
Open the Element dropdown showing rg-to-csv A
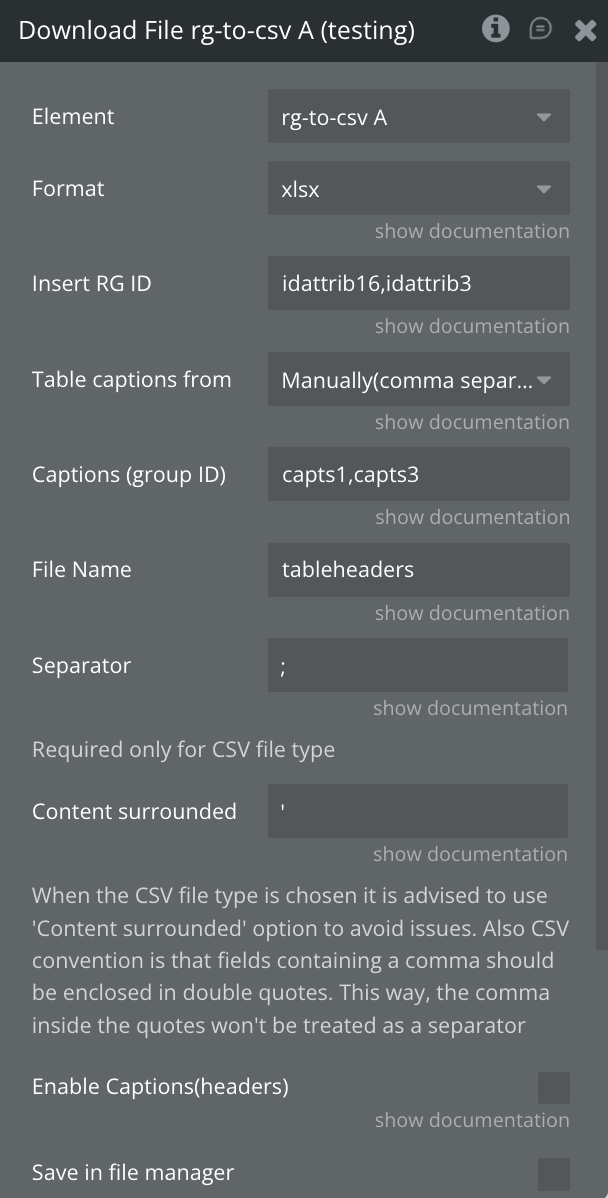pos(418,117)
